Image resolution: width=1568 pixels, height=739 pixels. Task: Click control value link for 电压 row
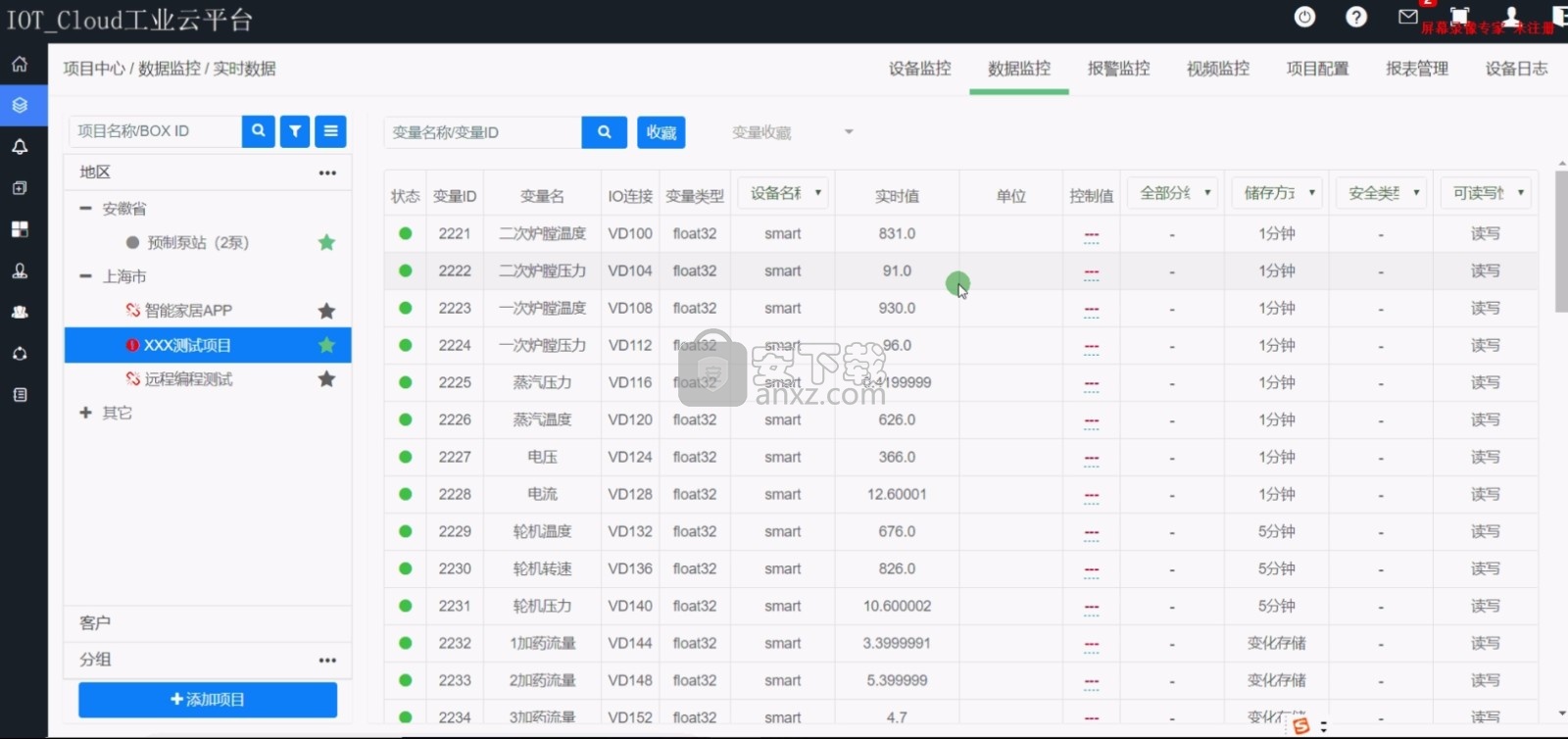[1092, 459]
